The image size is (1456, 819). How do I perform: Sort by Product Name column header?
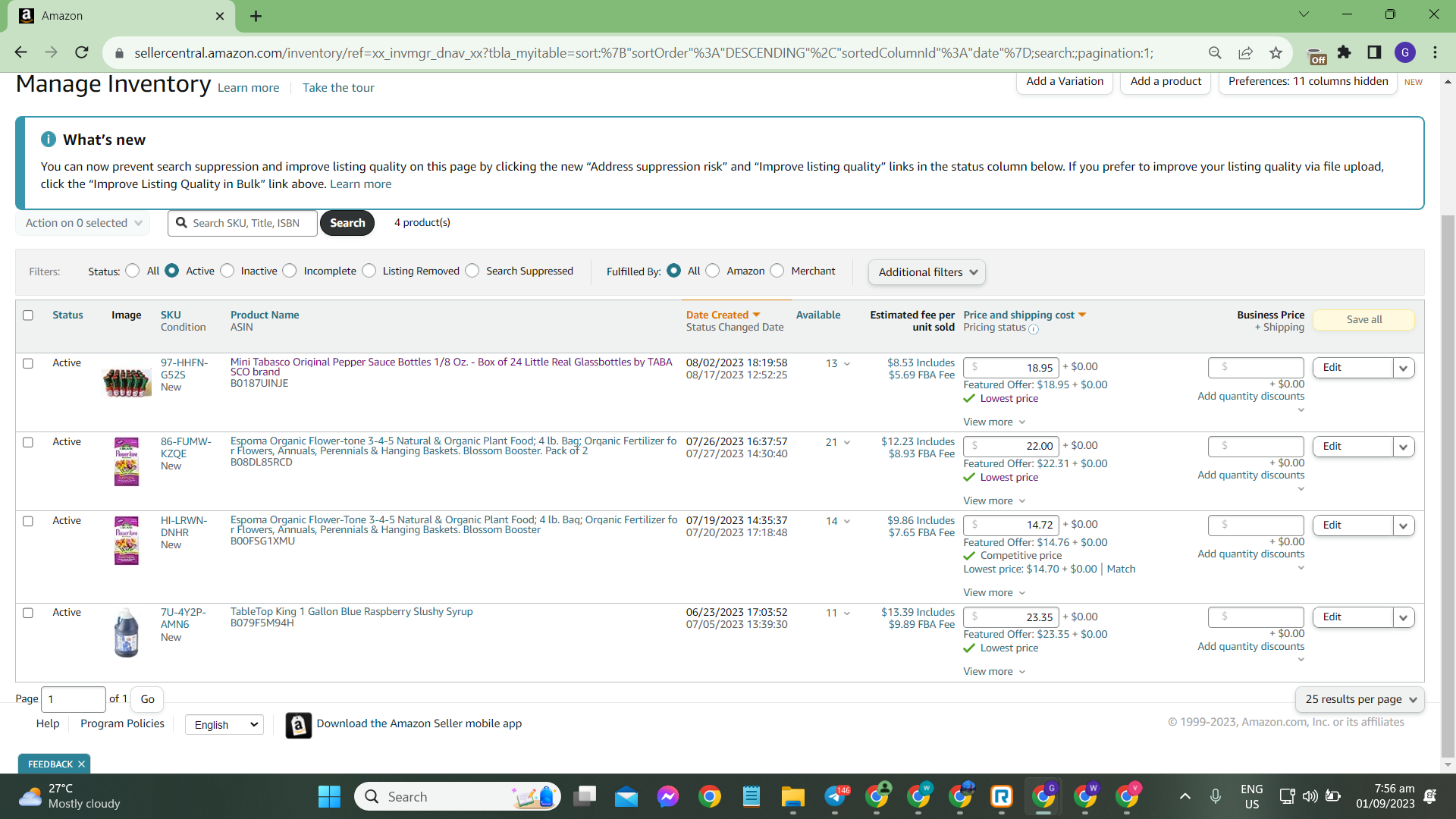(x=265, y=315)
